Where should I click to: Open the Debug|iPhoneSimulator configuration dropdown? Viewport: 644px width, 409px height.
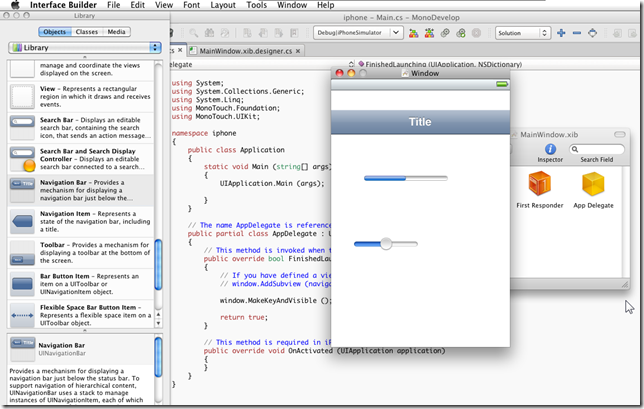pyautogui.click(x=358, y=32)
